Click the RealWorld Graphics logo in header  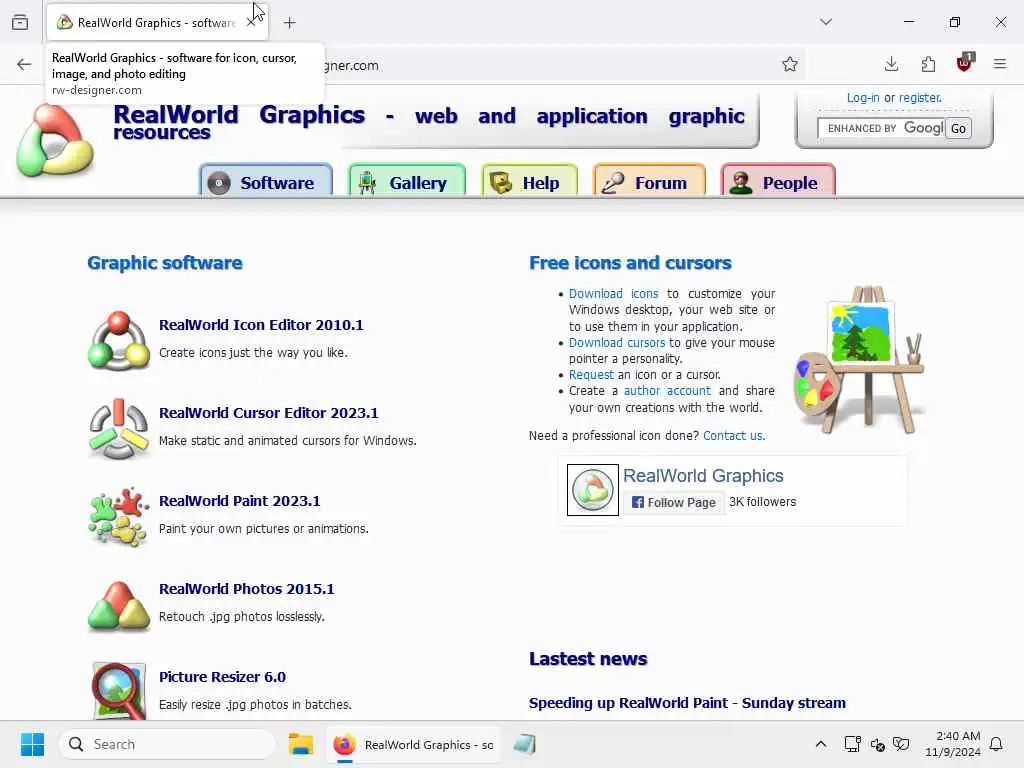pos(56,140)
